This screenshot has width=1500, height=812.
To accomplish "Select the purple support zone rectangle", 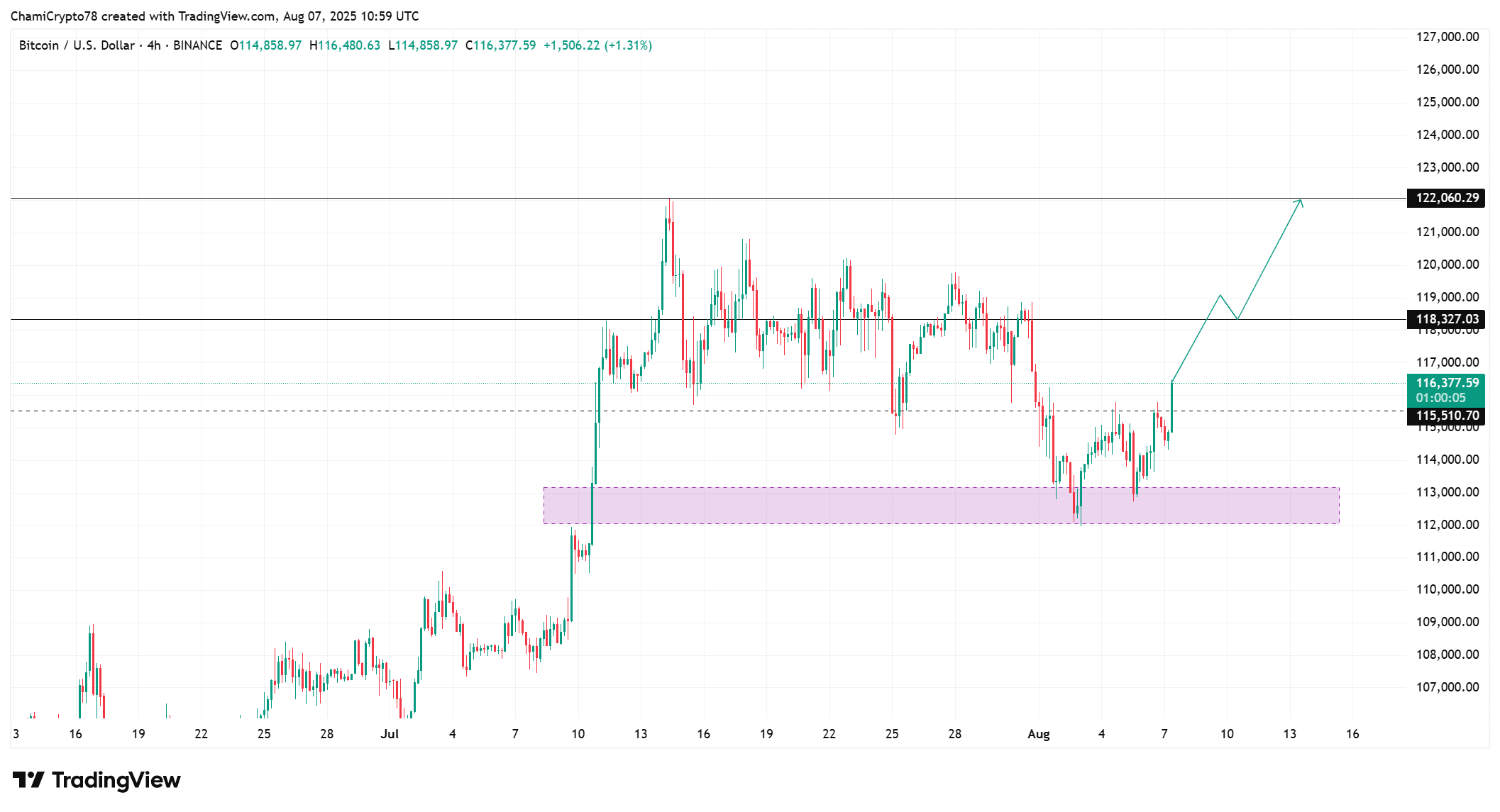I will click(x=941, y=506).
